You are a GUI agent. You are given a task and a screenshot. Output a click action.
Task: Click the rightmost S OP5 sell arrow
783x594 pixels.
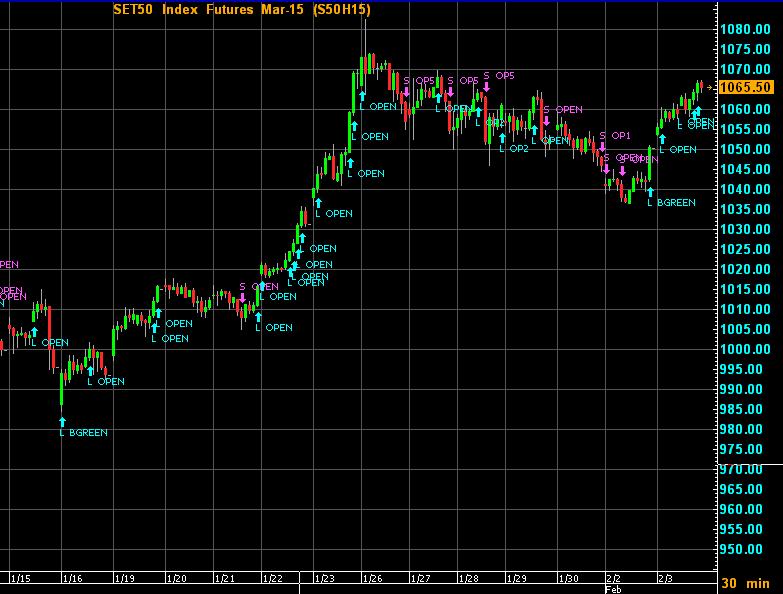tap(486, 86)
